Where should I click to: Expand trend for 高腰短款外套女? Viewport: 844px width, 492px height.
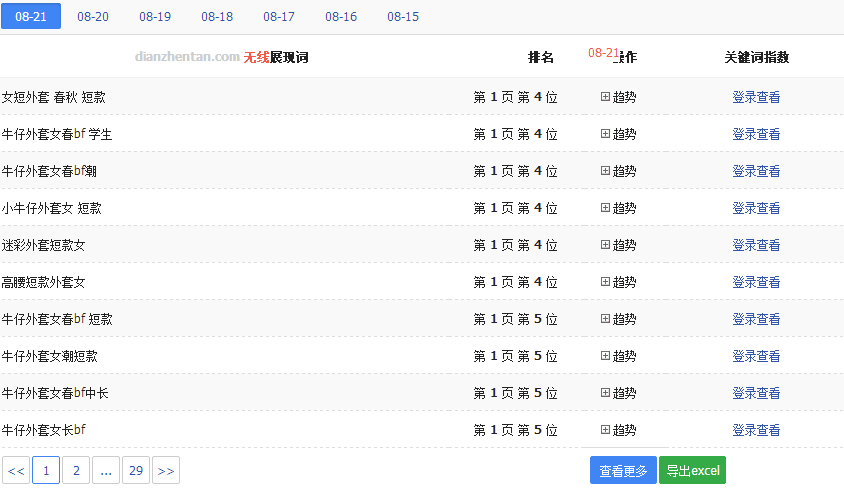tap(618, 282)
